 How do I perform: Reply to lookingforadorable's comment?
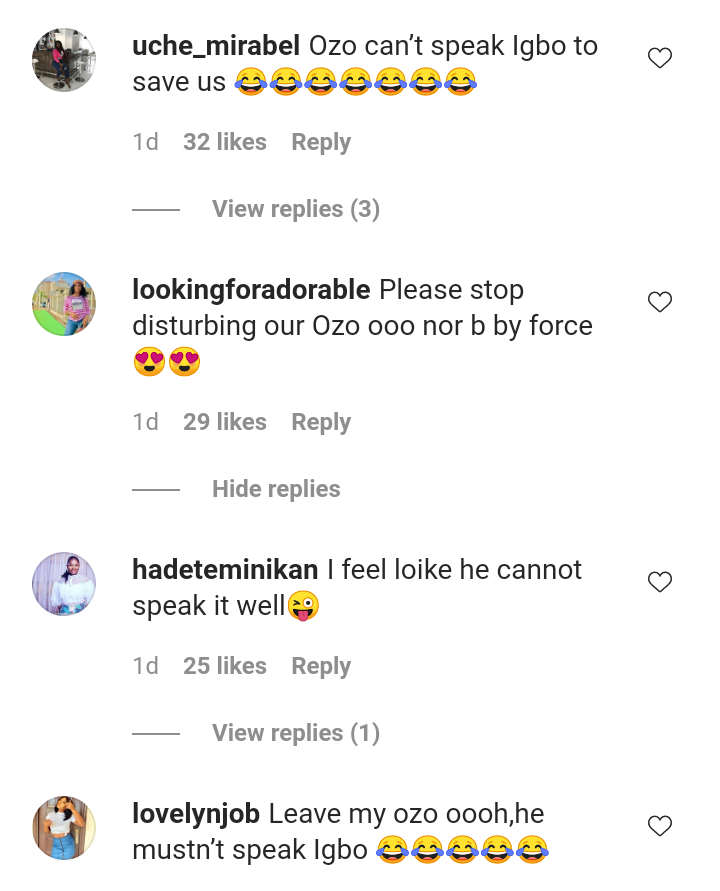click(321, 422)
